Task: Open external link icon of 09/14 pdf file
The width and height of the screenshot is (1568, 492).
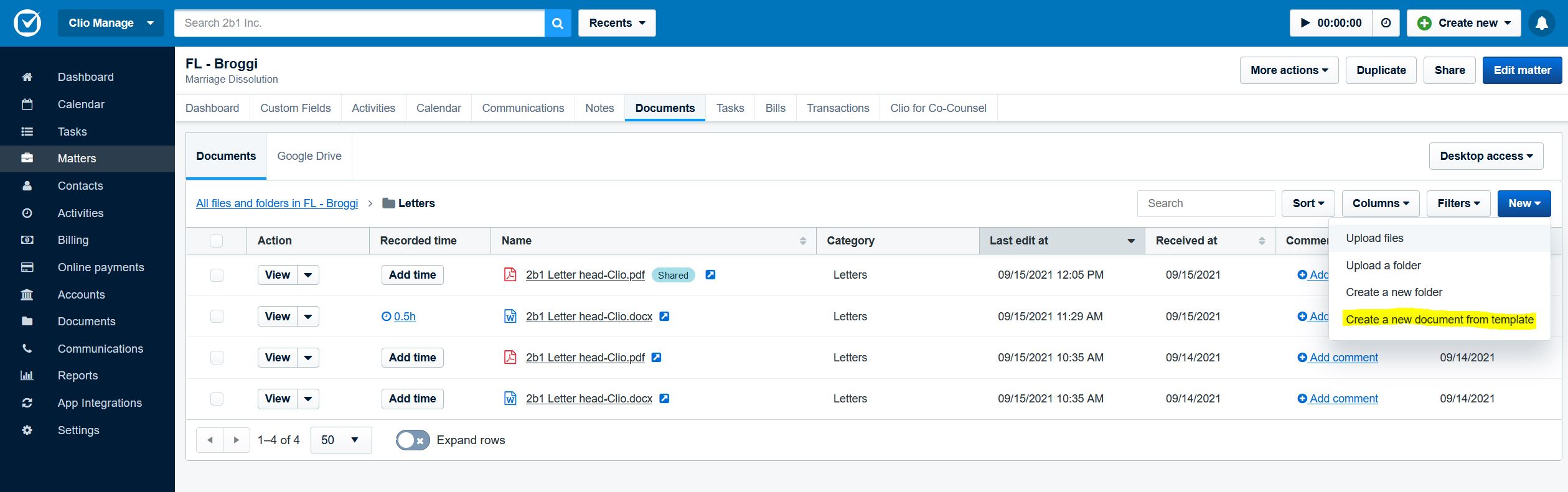Action: coord(656,357)
